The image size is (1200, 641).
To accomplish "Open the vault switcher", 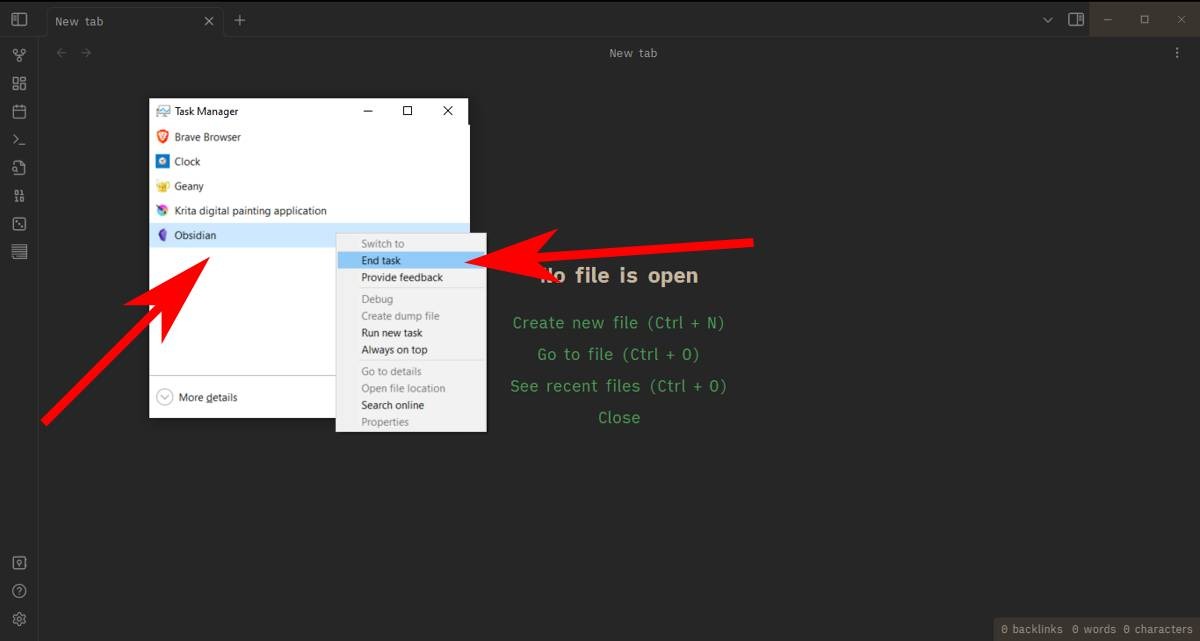I will [19, 562].
